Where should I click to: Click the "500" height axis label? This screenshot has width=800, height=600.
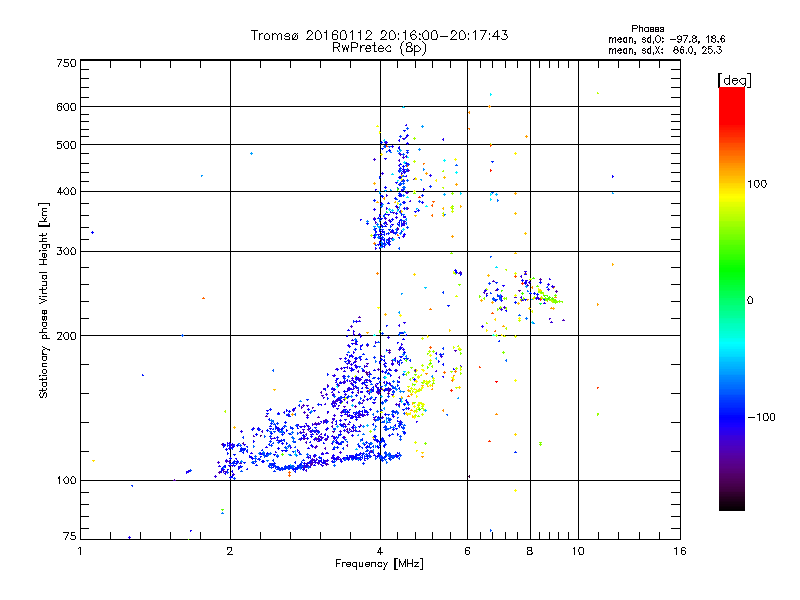[66, 145]
